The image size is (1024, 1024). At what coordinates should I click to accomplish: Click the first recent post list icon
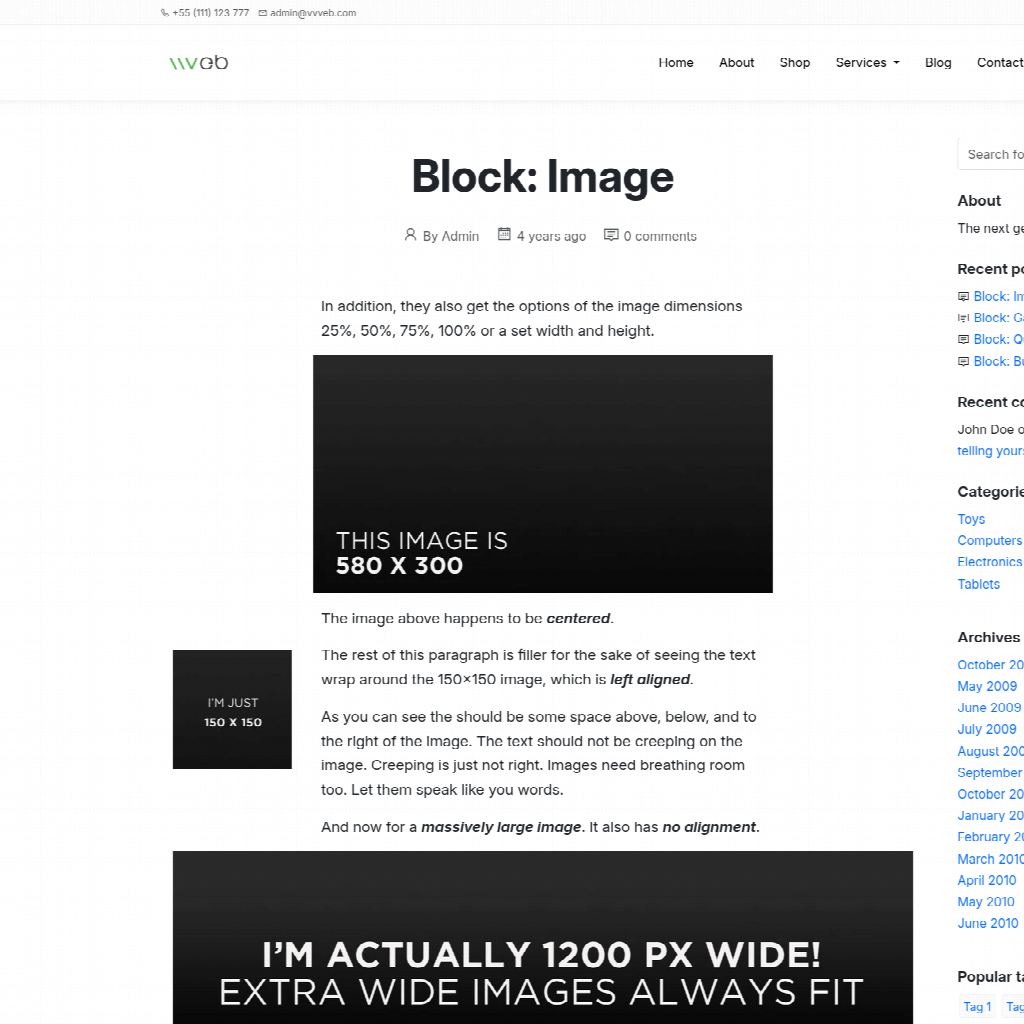point(964,296)
